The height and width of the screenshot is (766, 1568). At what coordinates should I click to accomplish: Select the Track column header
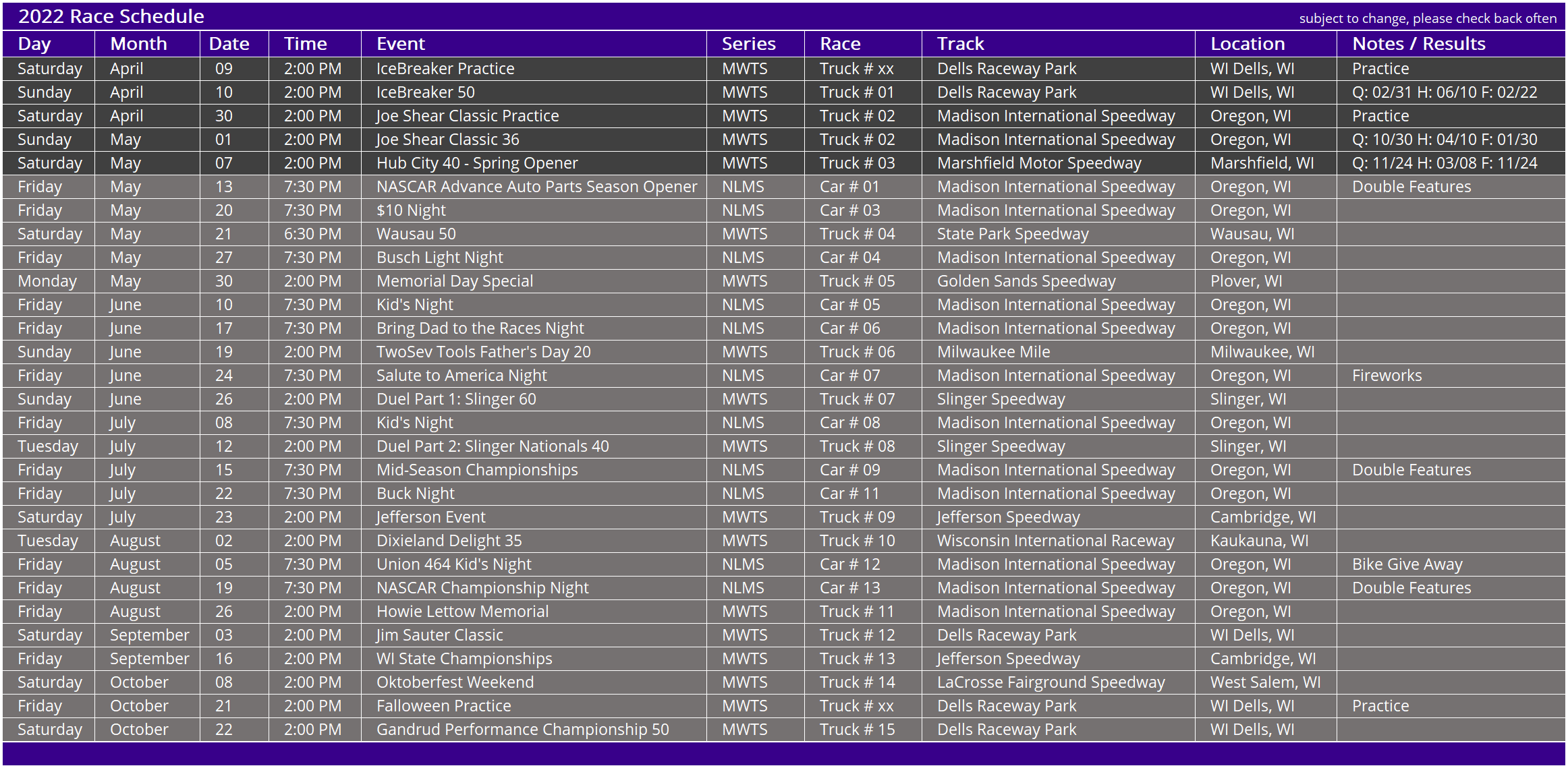click(960, 44)
